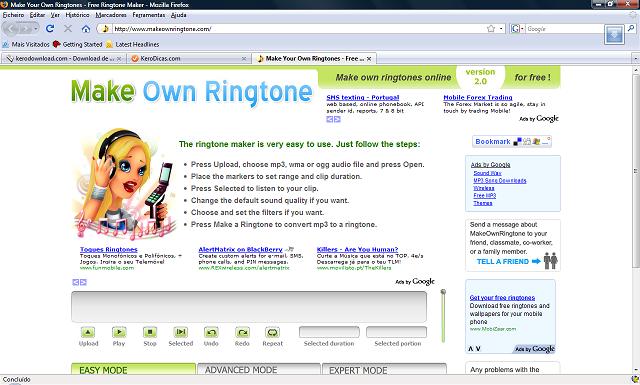Open the Ver menu

tap(55, 15)
